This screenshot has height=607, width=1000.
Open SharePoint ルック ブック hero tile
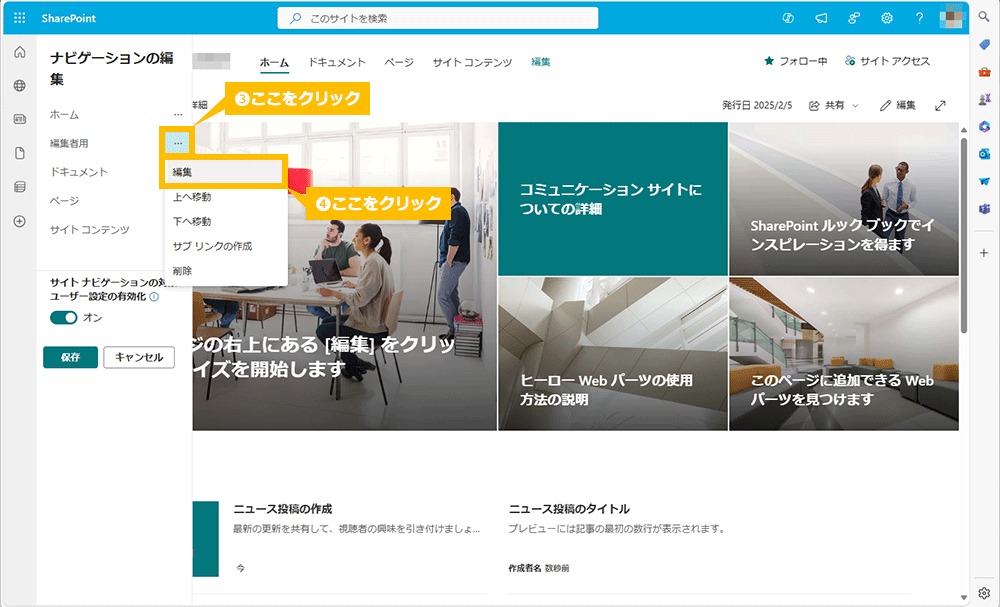[844, 199]
